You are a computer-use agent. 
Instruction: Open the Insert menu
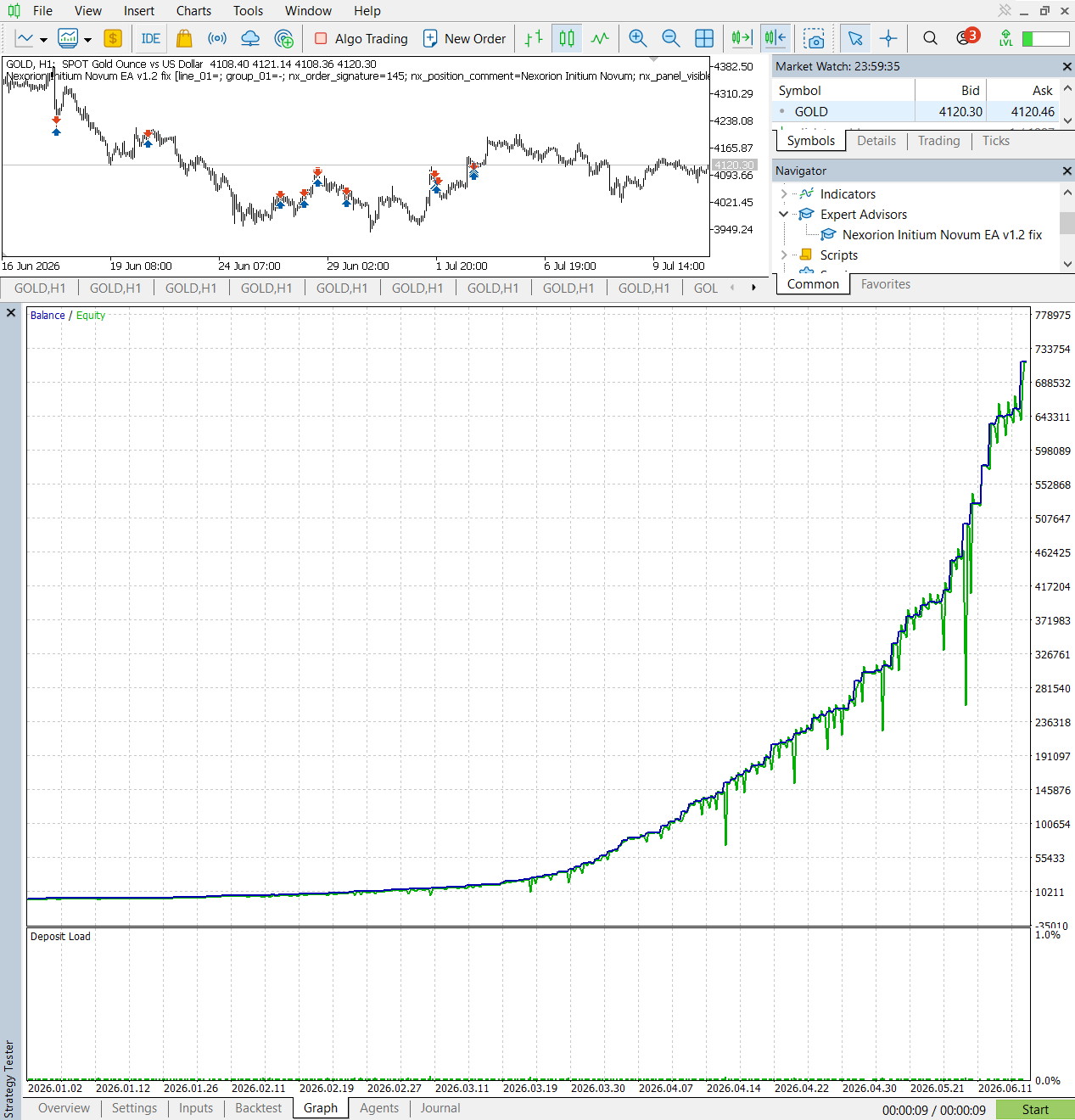(x=139, y=11)
